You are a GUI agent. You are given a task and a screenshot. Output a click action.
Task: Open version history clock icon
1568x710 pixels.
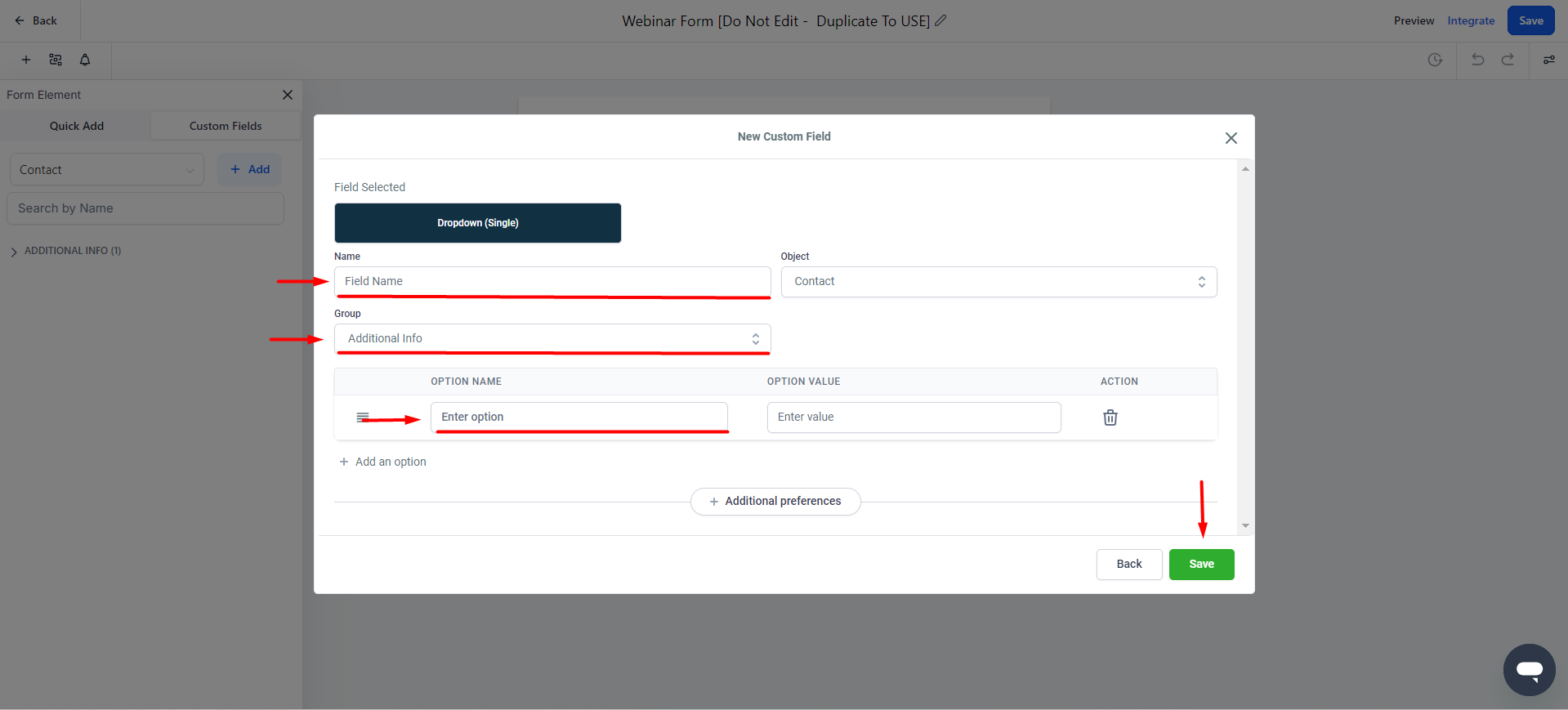pyautogui.click(x=1435, y=60)
